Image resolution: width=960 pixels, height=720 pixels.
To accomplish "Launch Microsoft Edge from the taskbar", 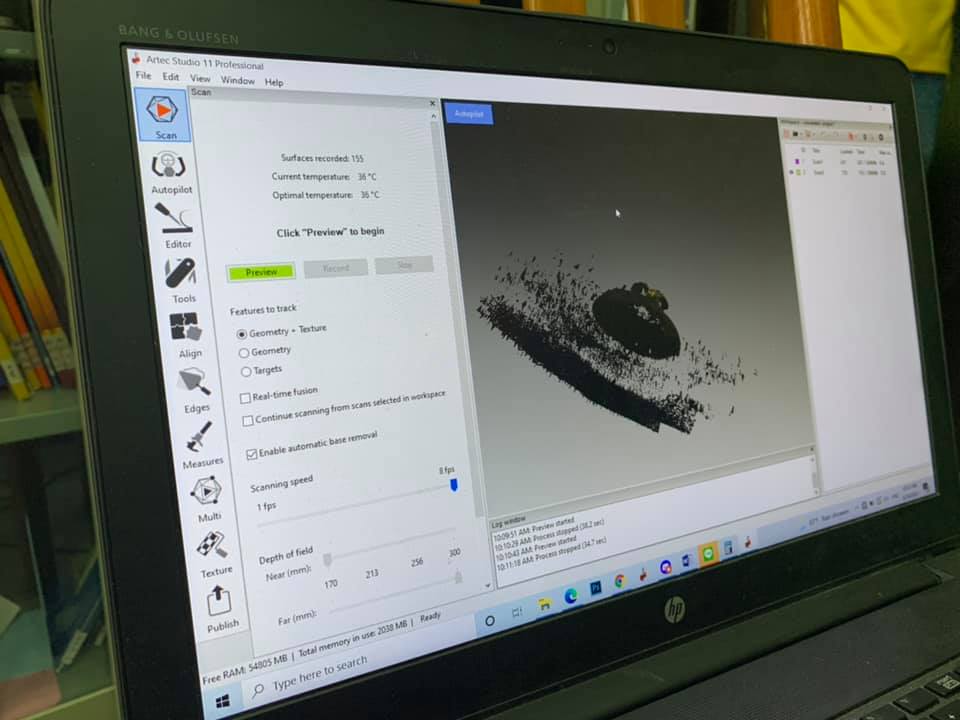I will [571, 596].
